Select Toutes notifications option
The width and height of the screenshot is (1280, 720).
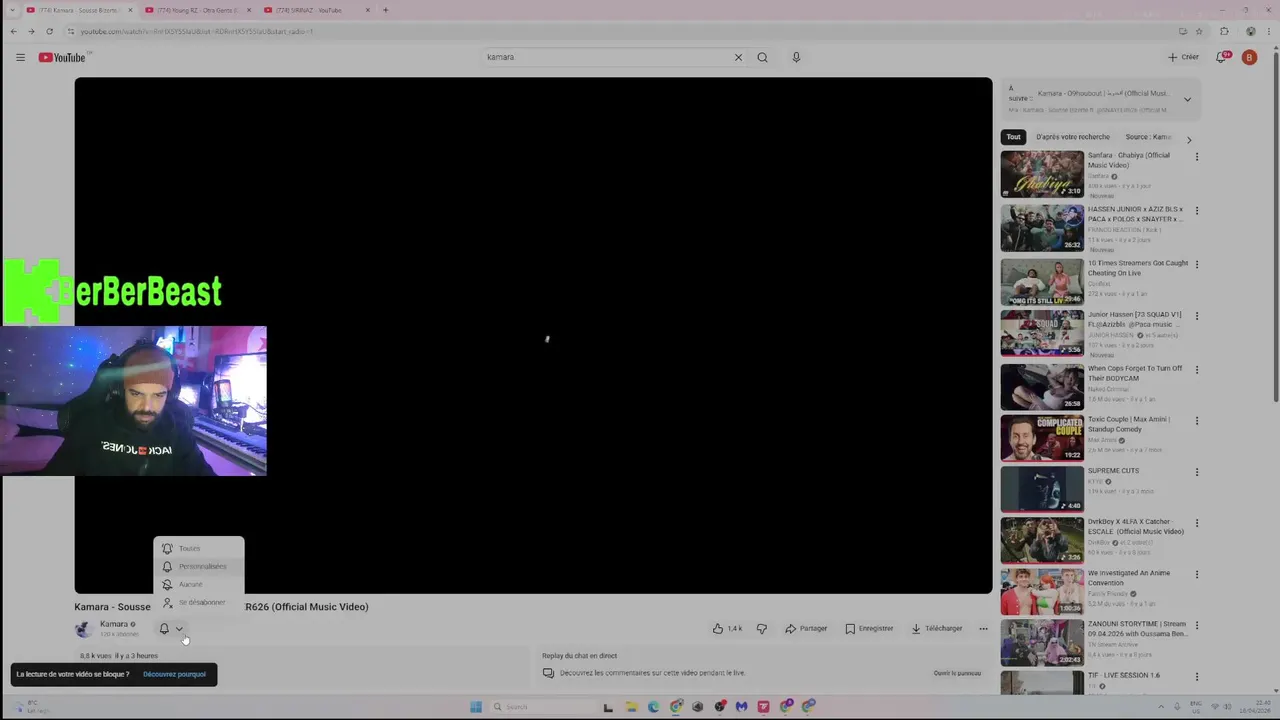click(199, 548)
